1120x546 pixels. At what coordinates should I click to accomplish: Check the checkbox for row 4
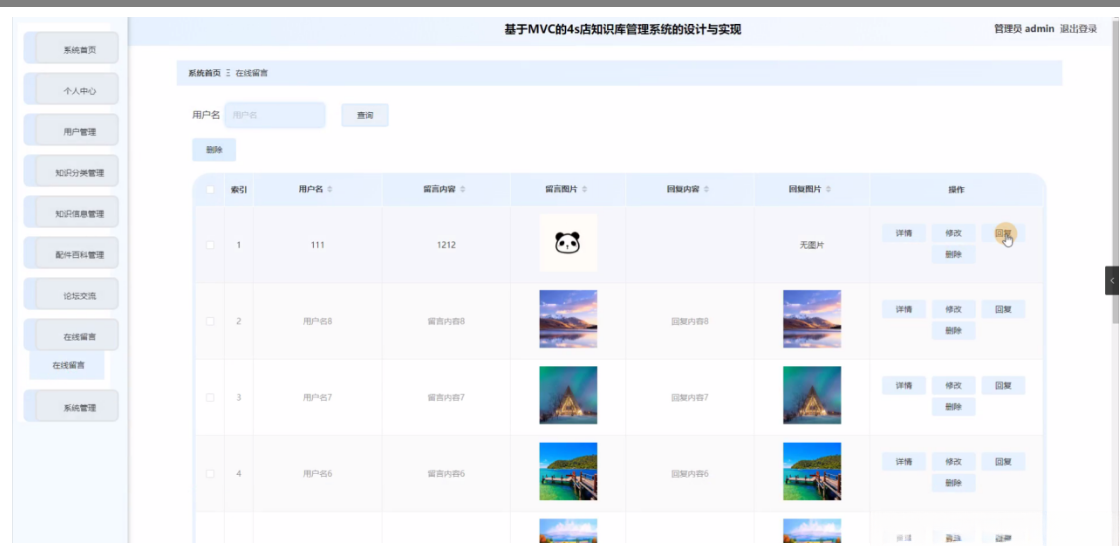click(210, 473)
